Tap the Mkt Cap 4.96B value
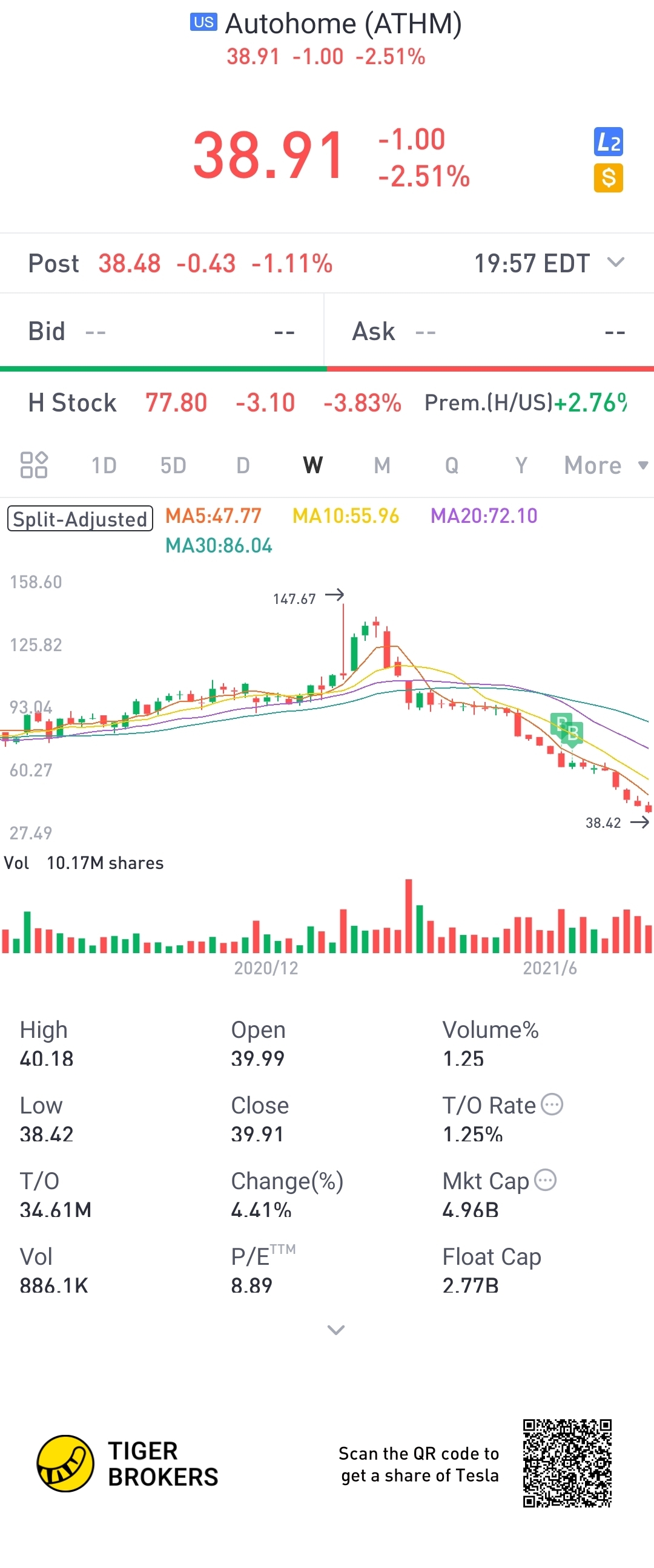The width and height of the screenshot is (654, 1568). (471, 1209)
